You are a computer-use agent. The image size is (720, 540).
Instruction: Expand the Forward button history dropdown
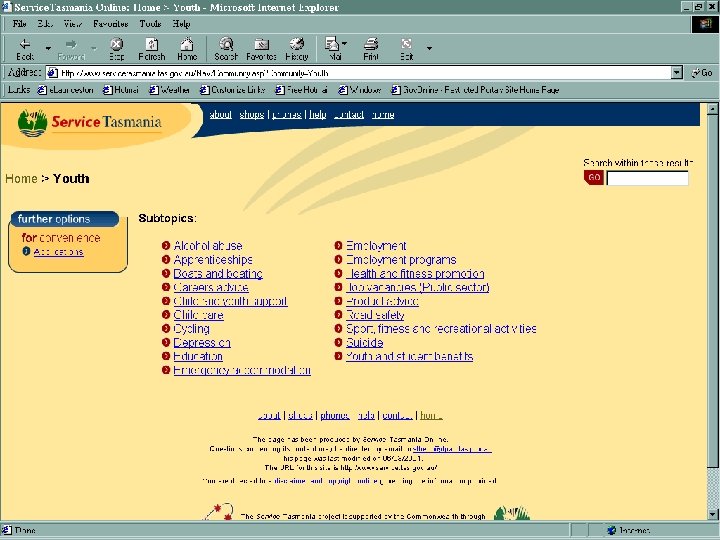point(94,48)
